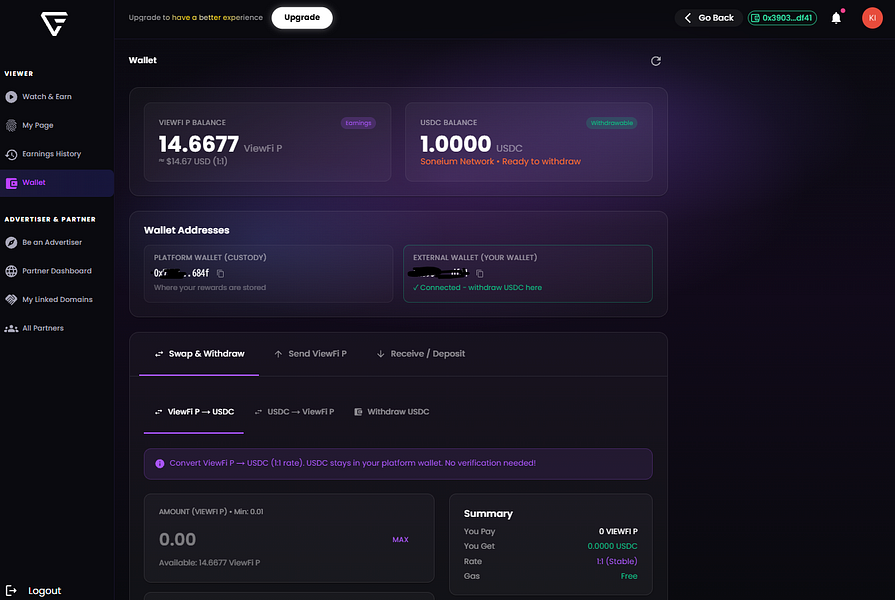The image size is (895, 600).
Task: Click the Summary heading
Action: 488,514
